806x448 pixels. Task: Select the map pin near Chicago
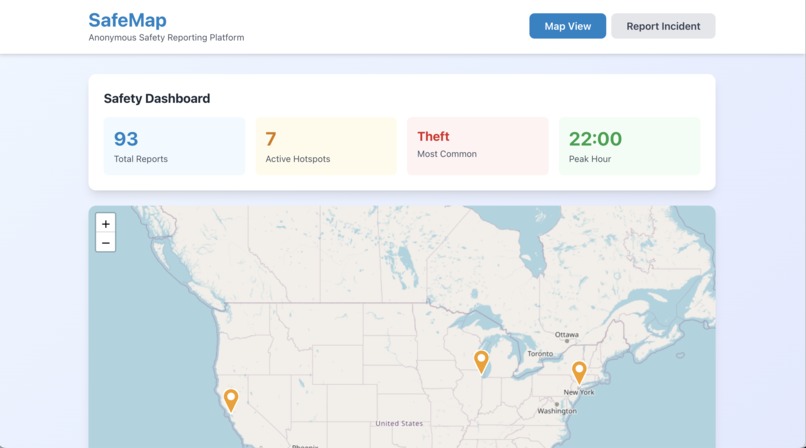click(x=481, y=362)
